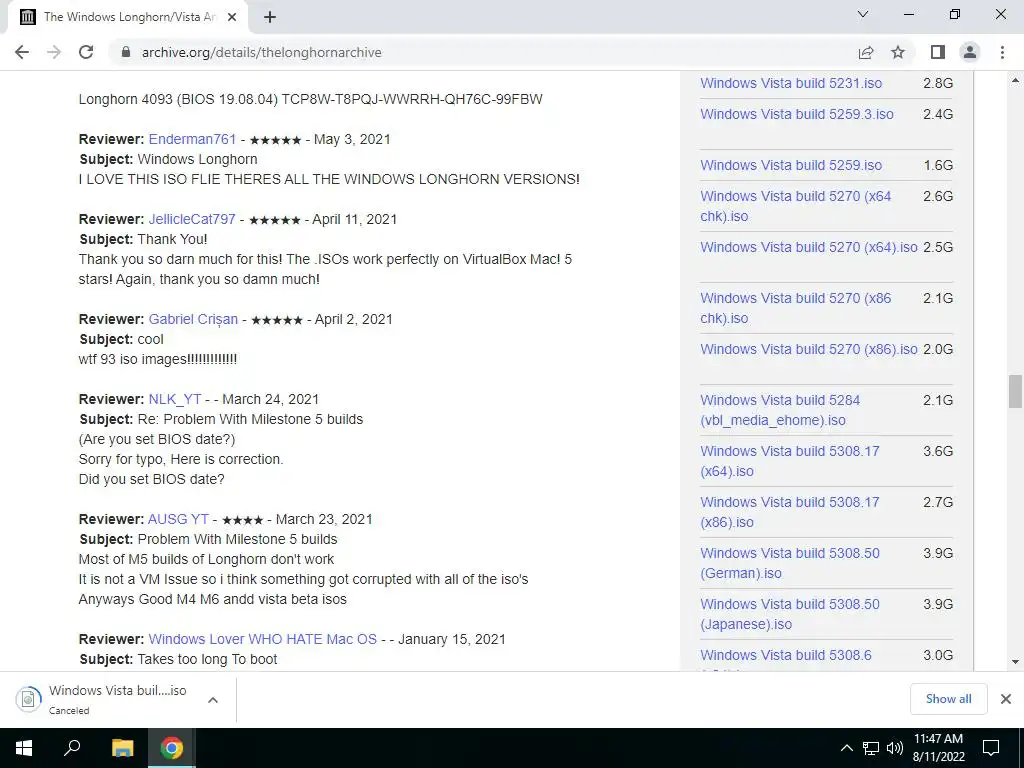Viewport: 1024px width, 768px height.
Task: Click Chrome icon in the taskbar
Action: click(172, 748)
